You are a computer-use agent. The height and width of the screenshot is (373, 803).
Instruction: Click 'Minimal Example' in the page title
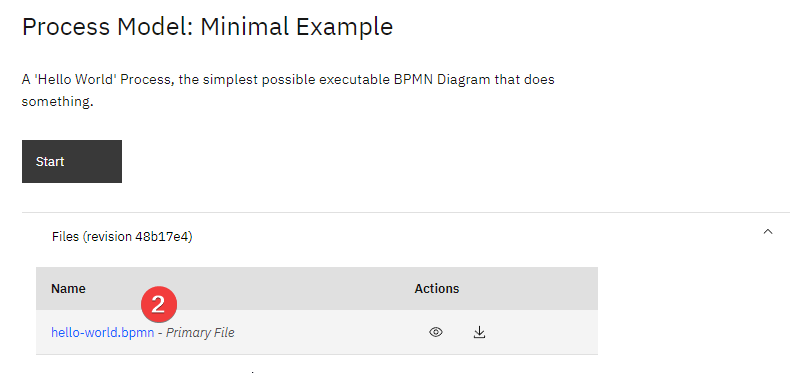(297, 27)
